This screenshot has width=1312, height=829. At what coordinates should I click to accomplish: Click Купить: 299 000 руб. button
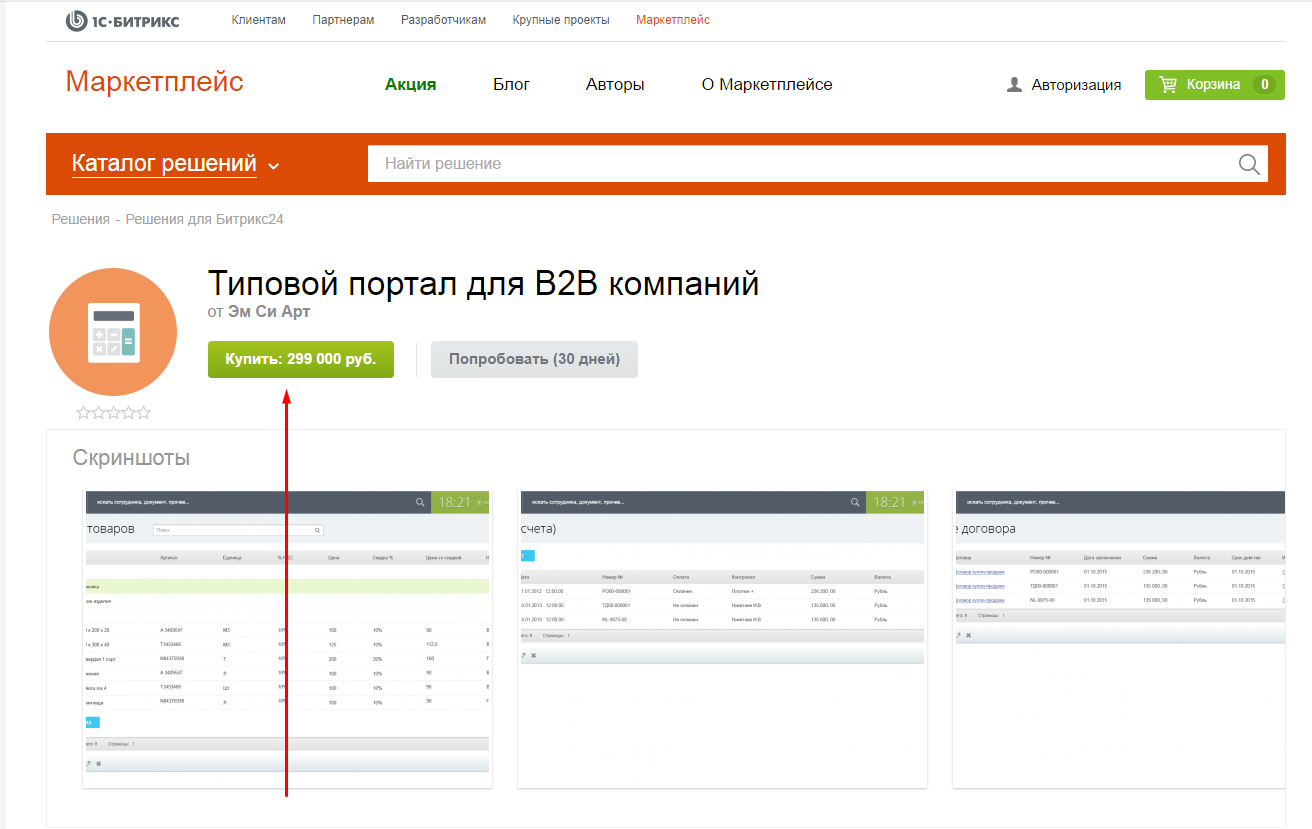(301, 360)
